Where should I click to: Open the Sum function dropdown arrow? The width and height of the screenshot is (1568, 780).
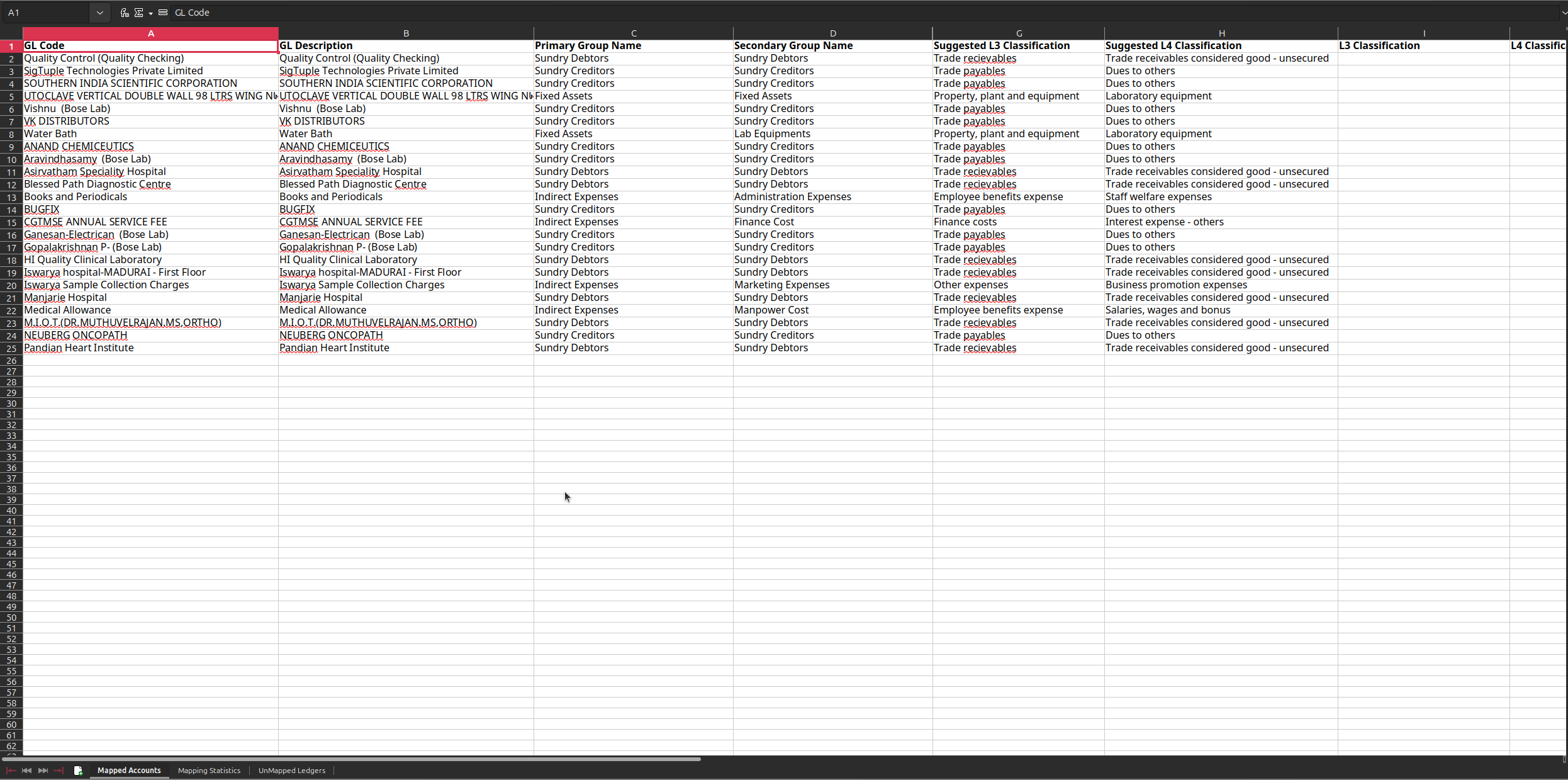tap(150, 13)
